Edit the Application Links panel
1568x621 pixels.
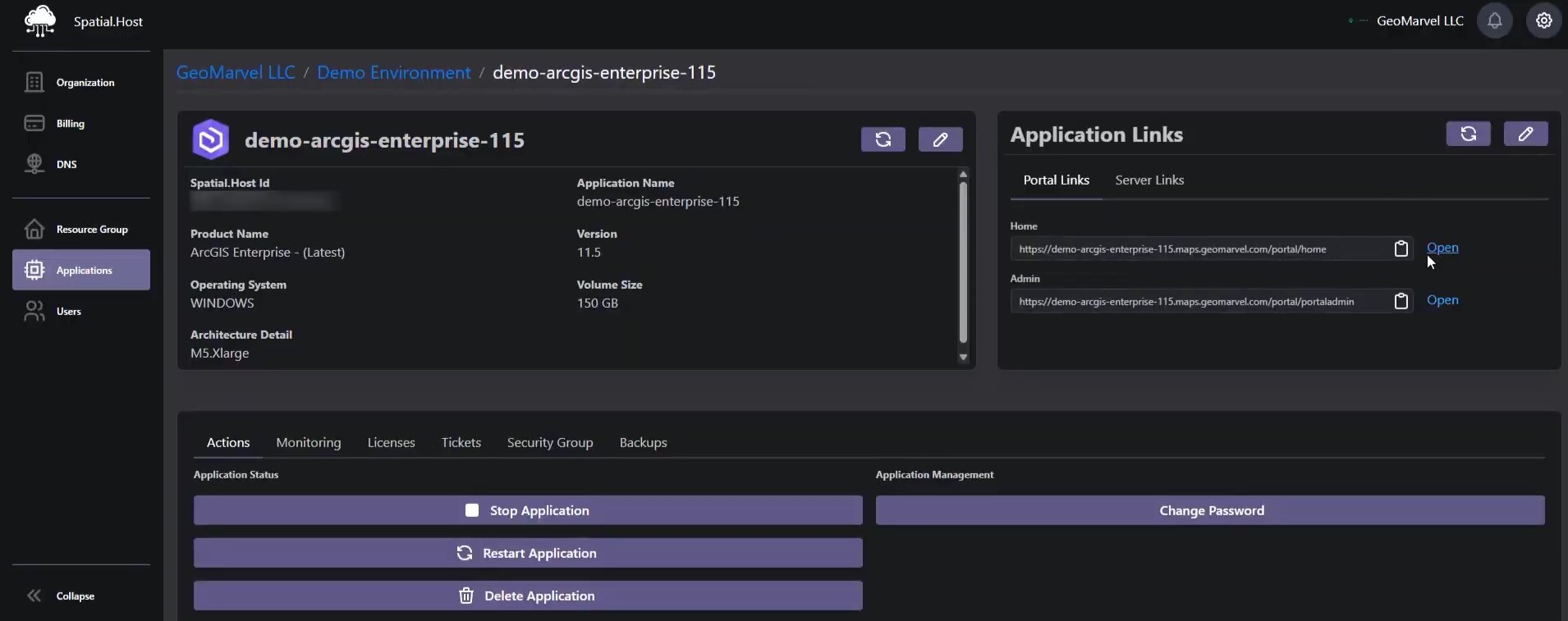coord(1525,134)
